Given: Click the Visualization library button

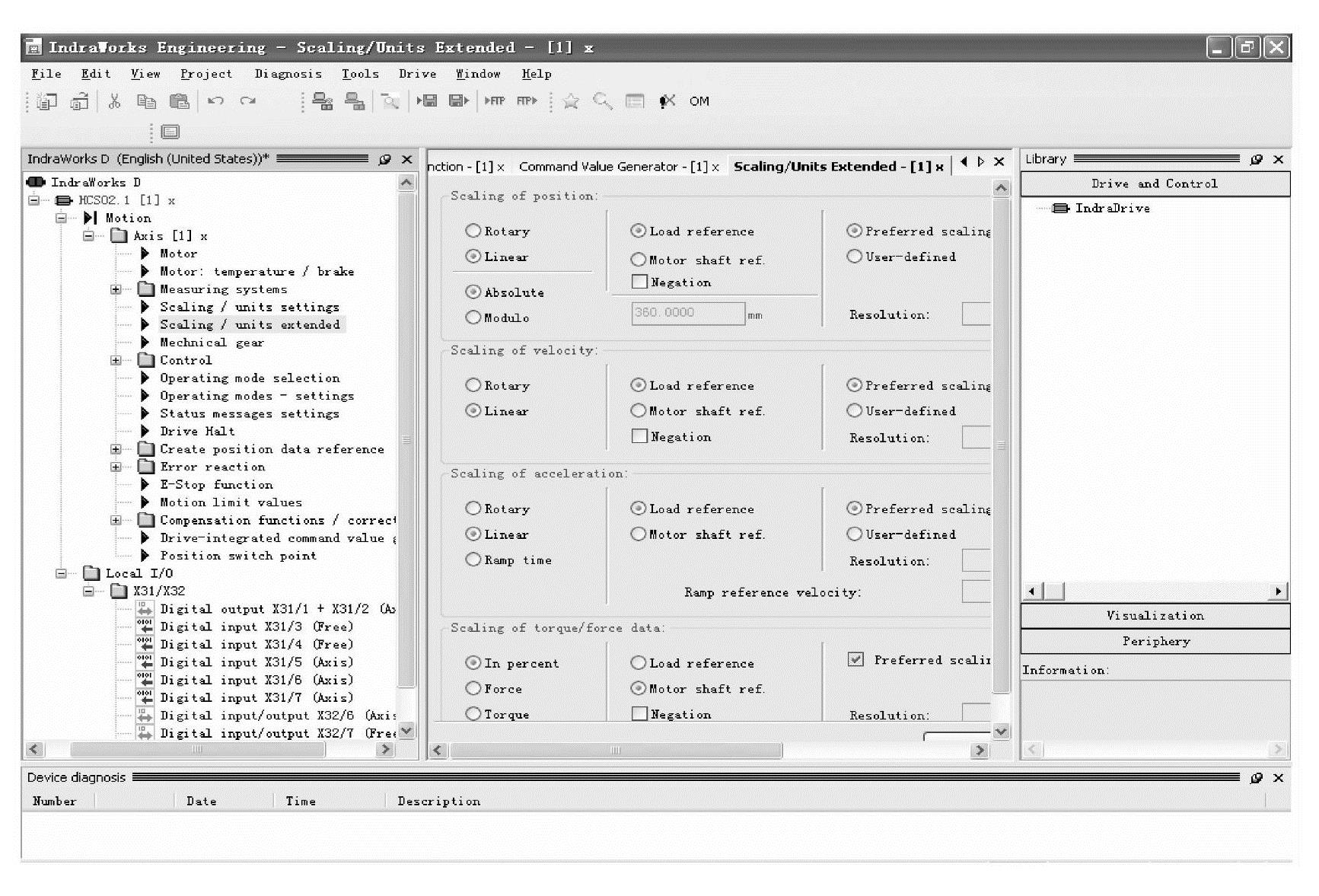Looking at the screenshot, I should [x=1155, y=615].
